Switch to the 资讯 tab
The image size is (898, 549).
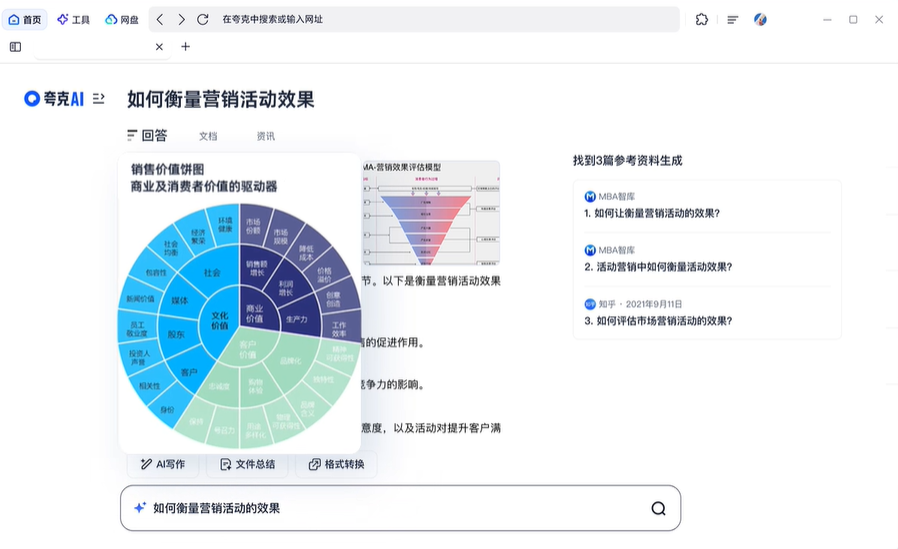265,136
